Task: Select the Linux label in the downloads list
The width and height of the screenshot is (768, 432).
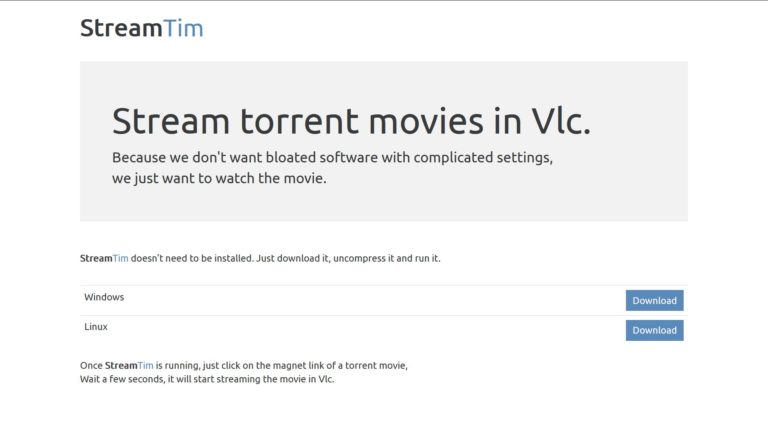Action: click(96, 327)
